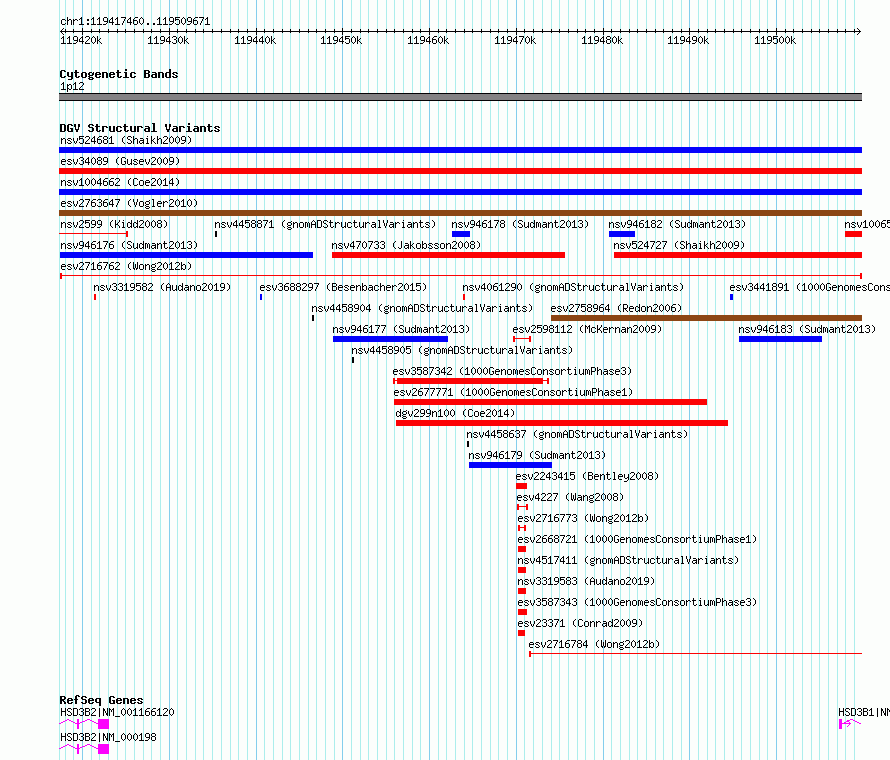The width and height of the screenshot is (890, 760).
Task: Click the nsv946182 (Sudmant2013) label
Action: (x=677, y=224)
